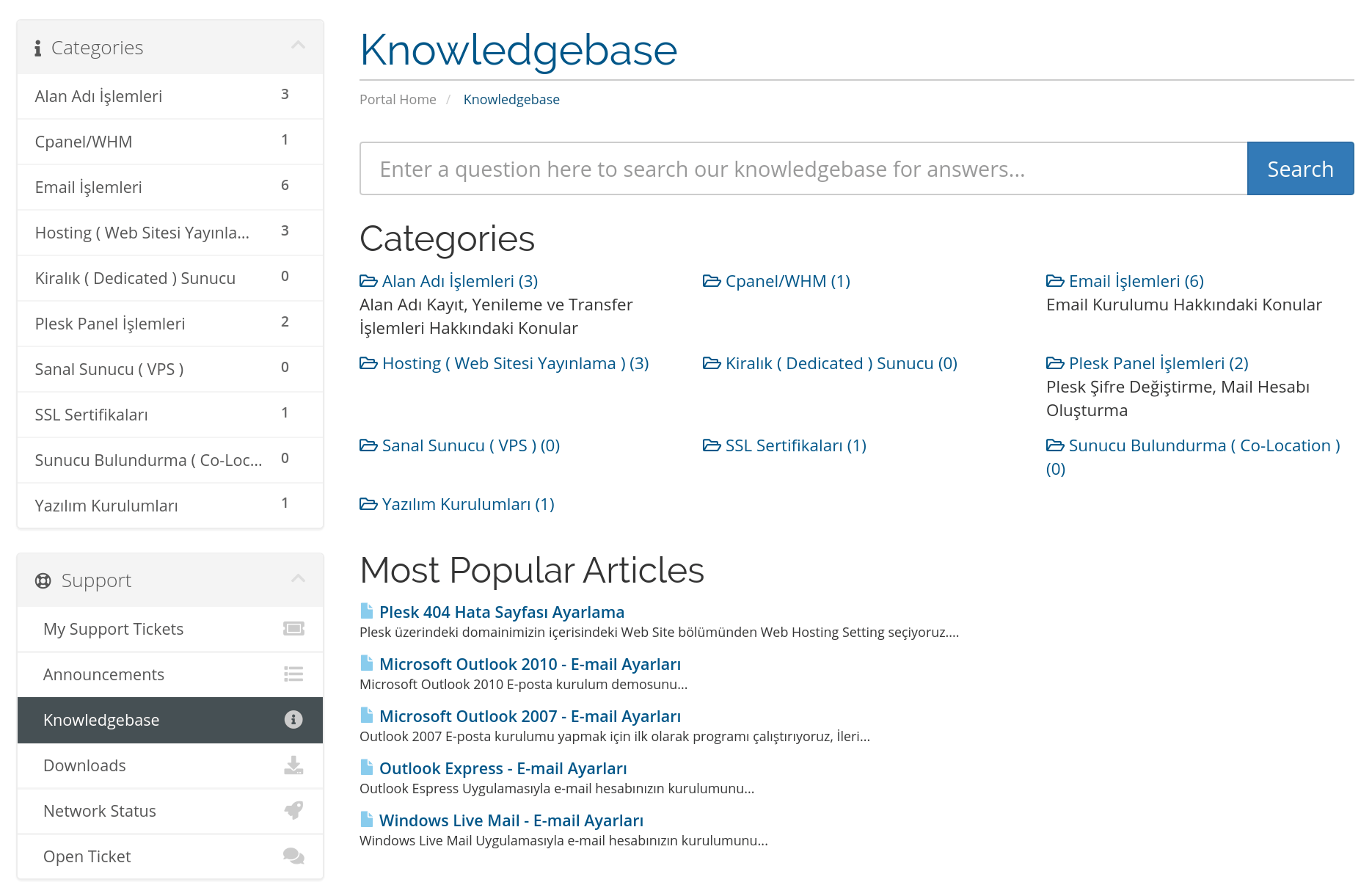The image size is (1372, 896).
Task: Go to Portal Home breadcrumb
Action: (x=398, y=99)
